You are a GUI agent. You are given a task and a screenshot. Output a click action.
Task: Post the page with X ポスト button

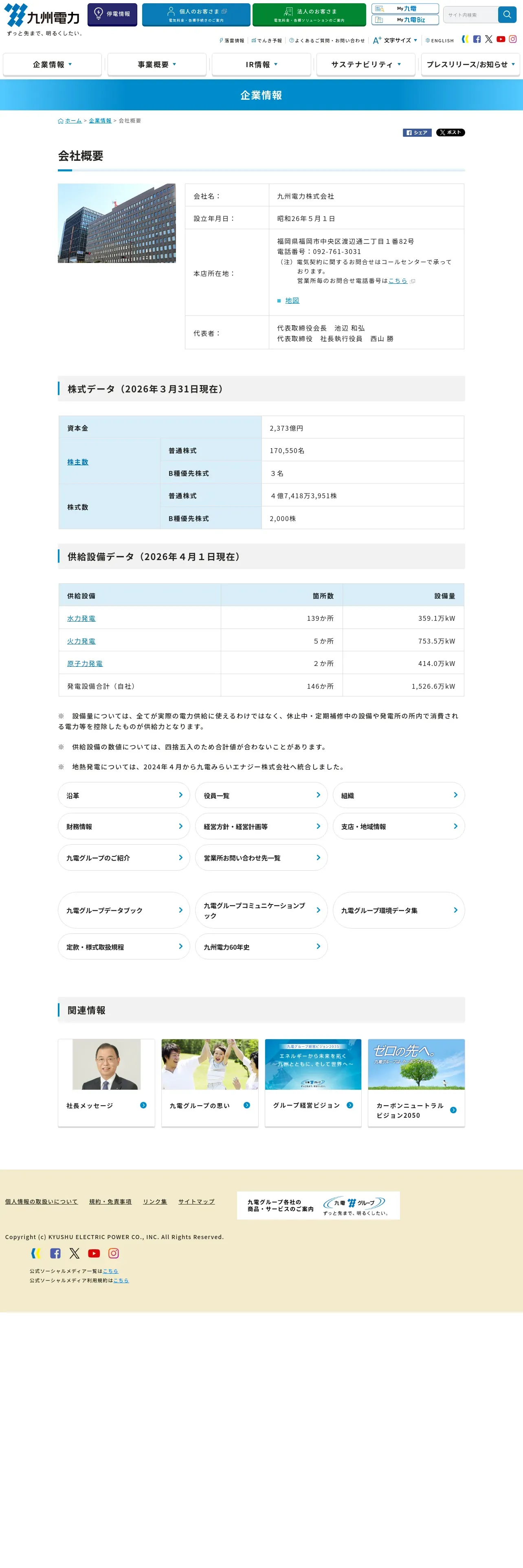pos(450,133)
